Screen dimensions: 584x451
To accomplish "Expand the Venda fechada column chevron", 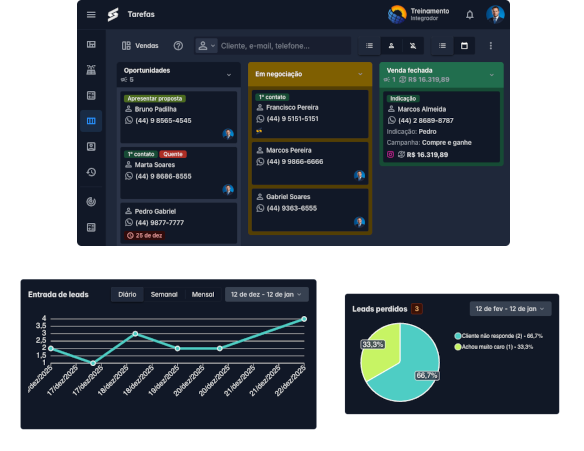I will coord(492,75).
